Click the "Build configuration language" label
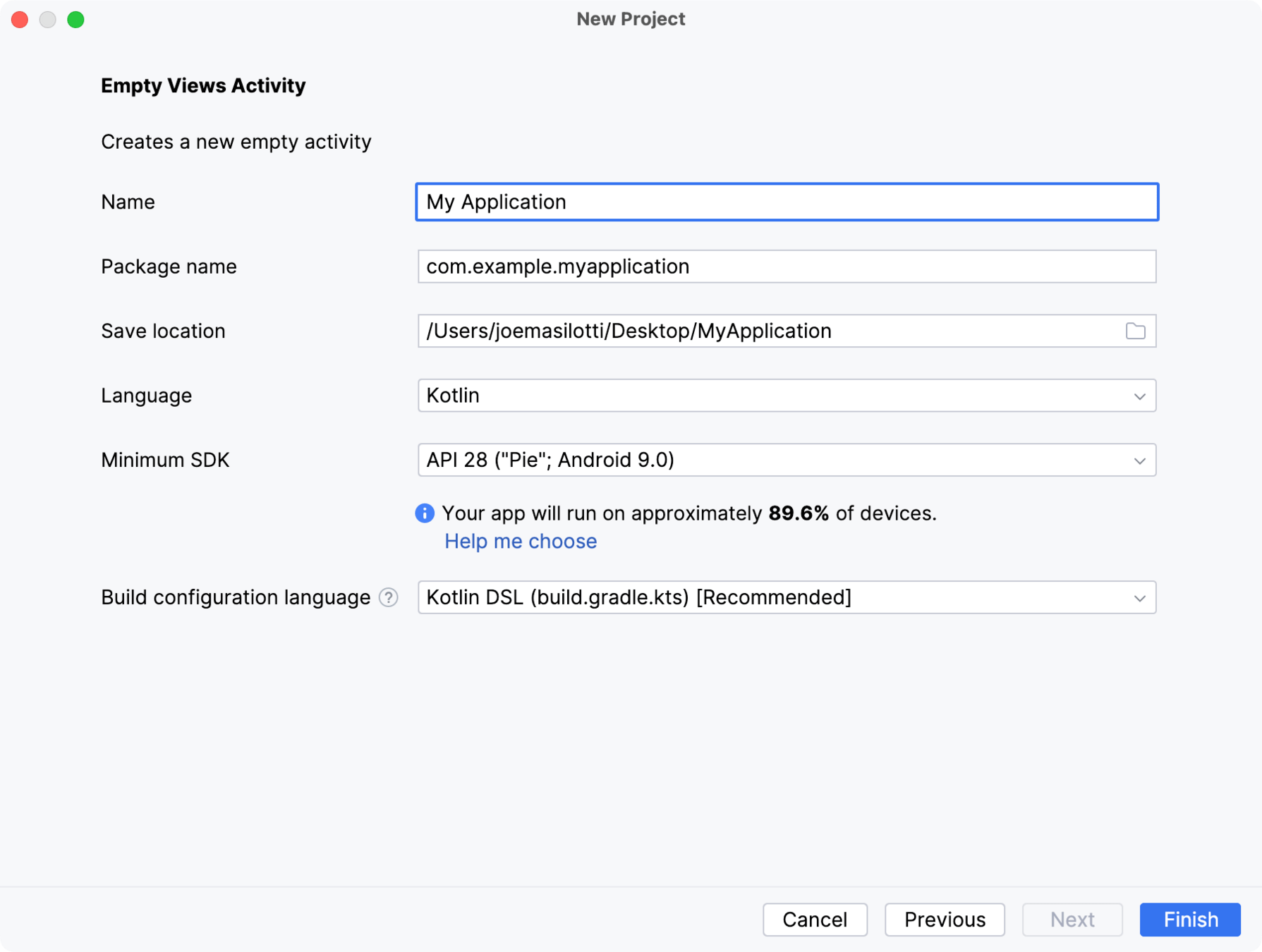This screenshot has width=1262, height=952. 236,597
